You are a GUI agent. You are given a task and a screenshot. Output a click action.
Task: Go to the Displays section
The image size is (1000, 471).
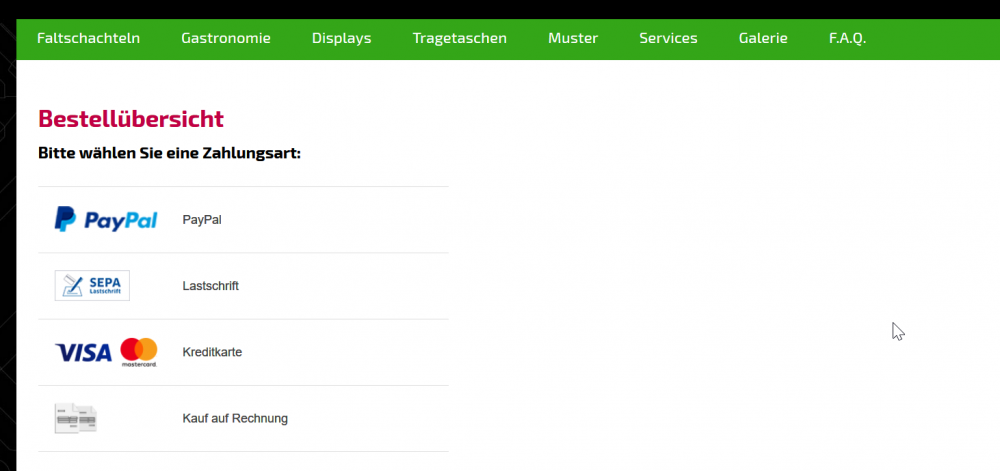point(341,38)
